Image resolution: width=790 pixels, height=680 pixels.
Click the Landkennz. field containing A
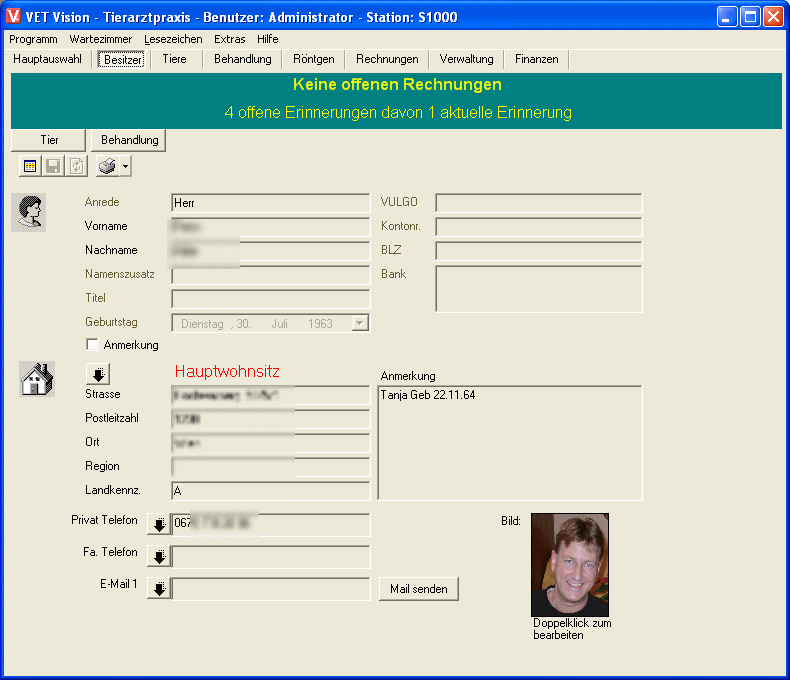271,491
